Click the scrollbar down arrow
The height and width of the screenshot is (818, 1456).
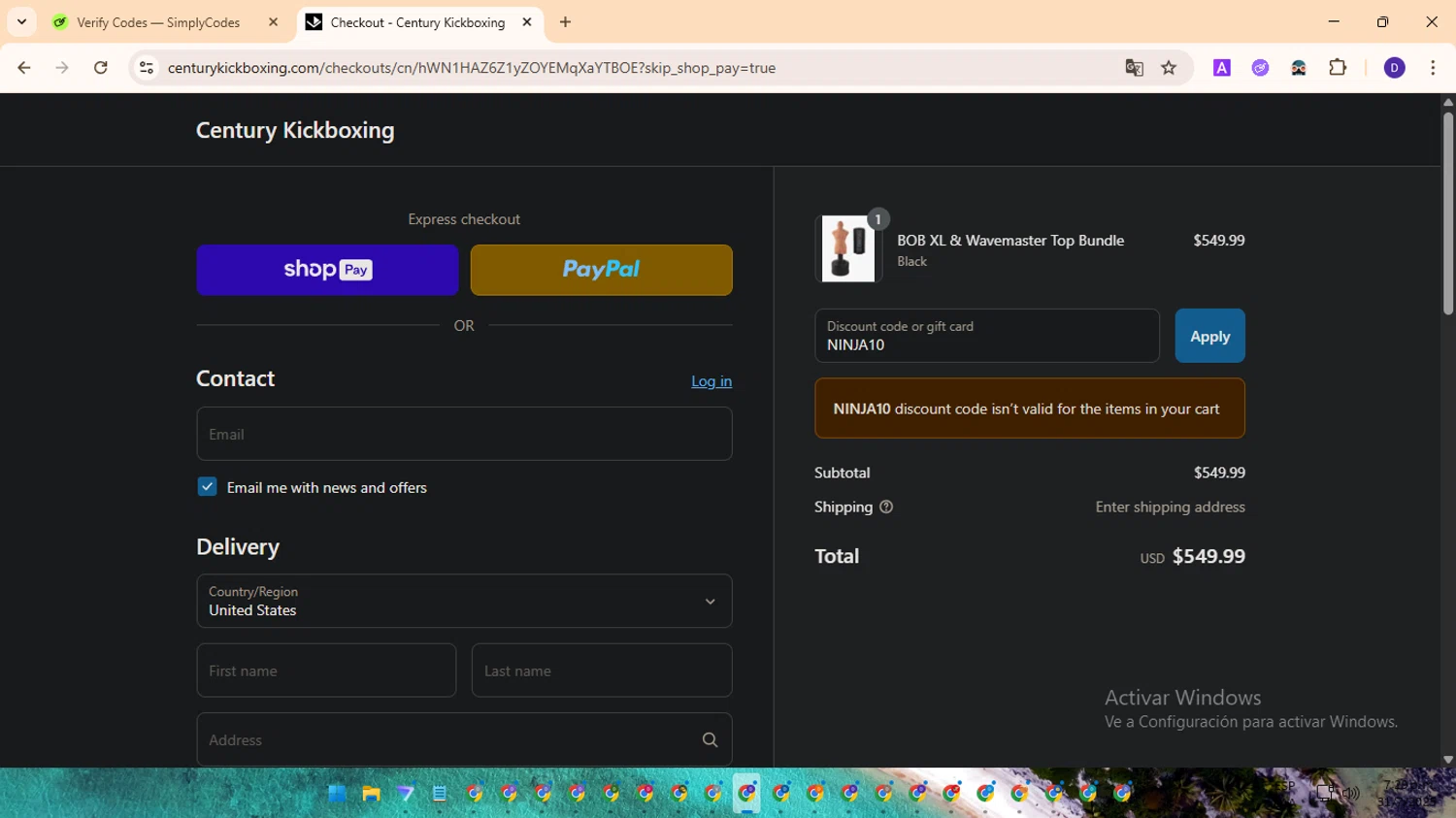pos(1447,760)
